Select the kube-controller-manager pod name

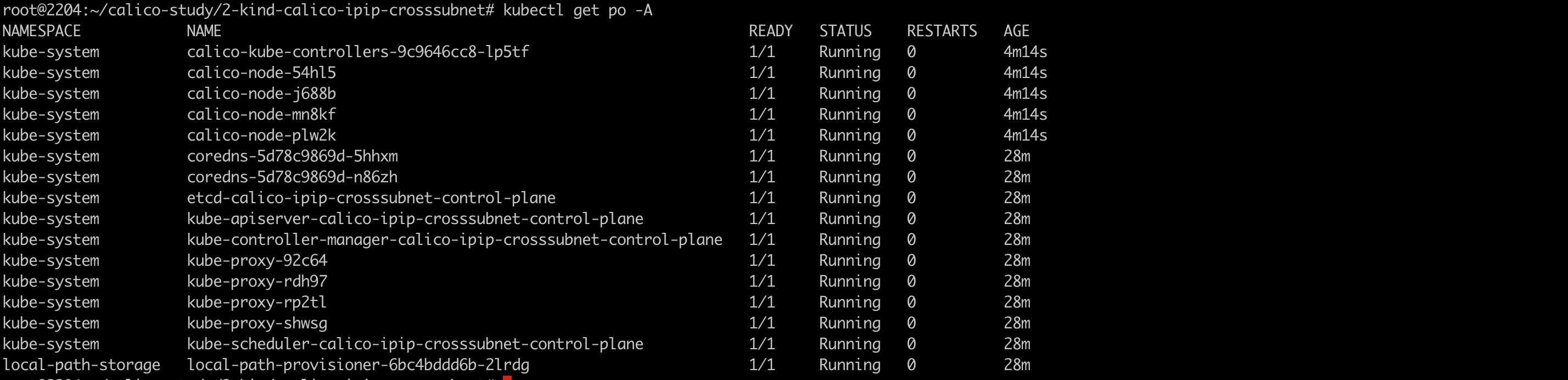[x=454, y=240]
